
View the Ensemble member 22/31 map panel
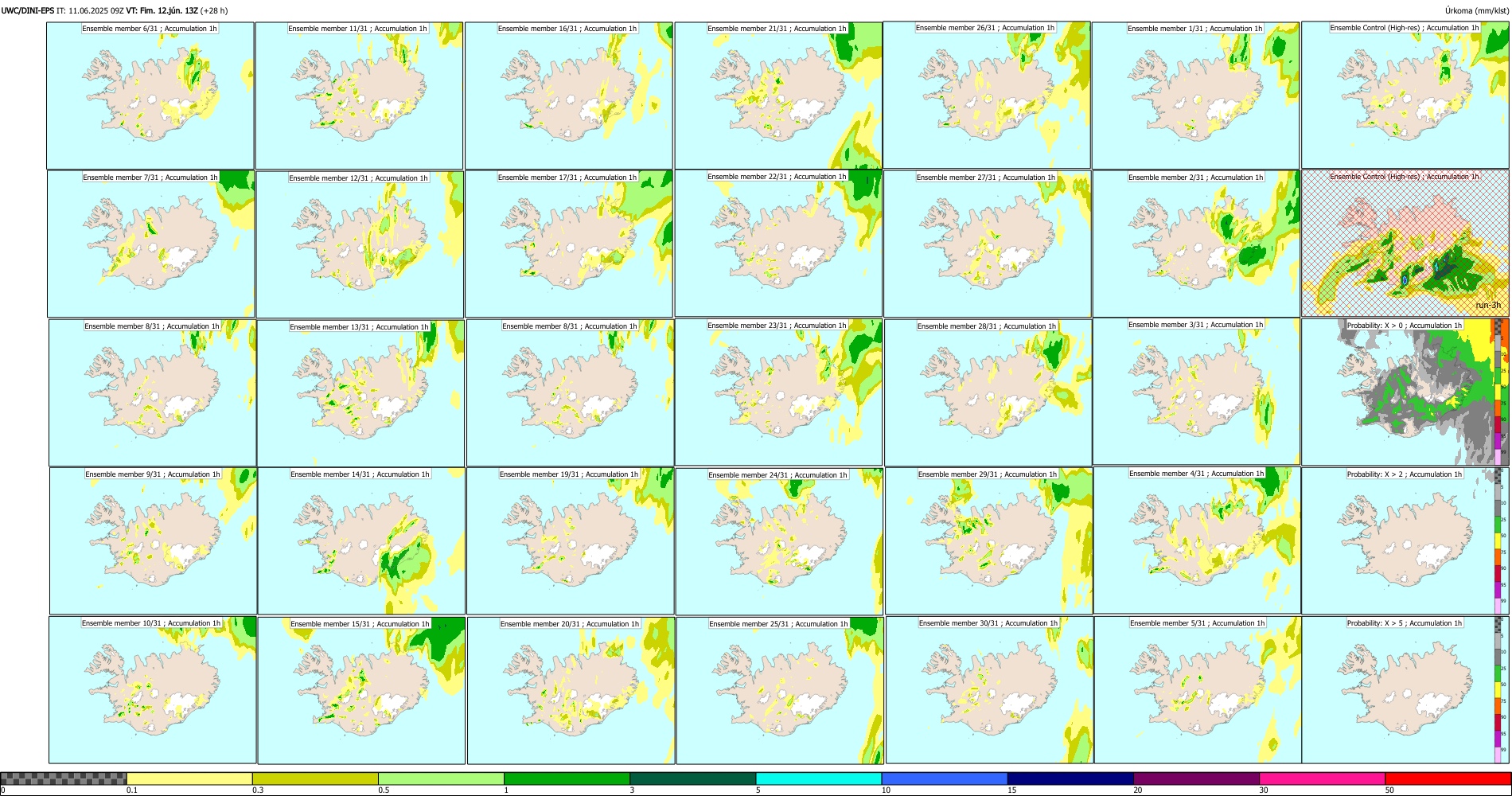(x=778, y=243)
